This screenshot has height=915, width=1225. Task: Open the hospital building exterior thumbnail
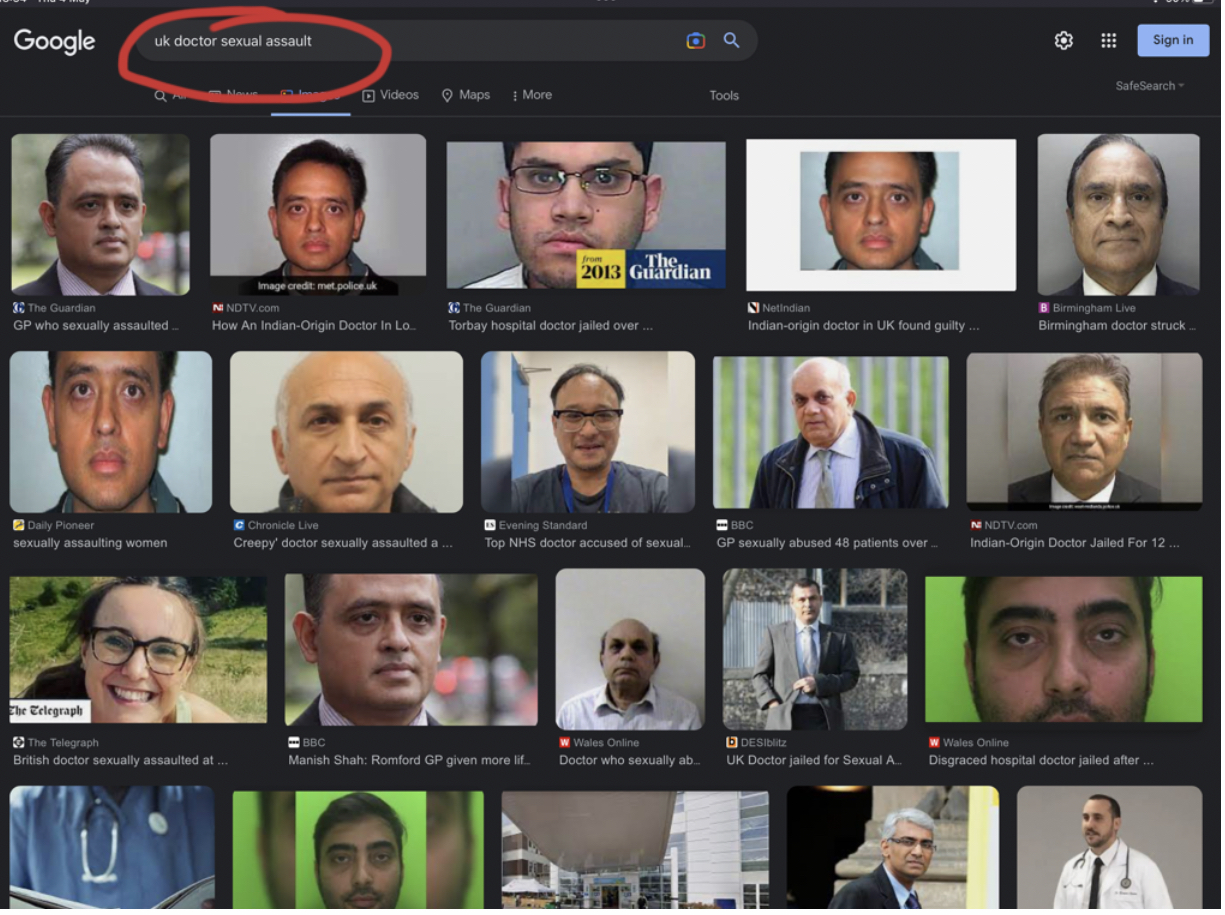point(635,850)
